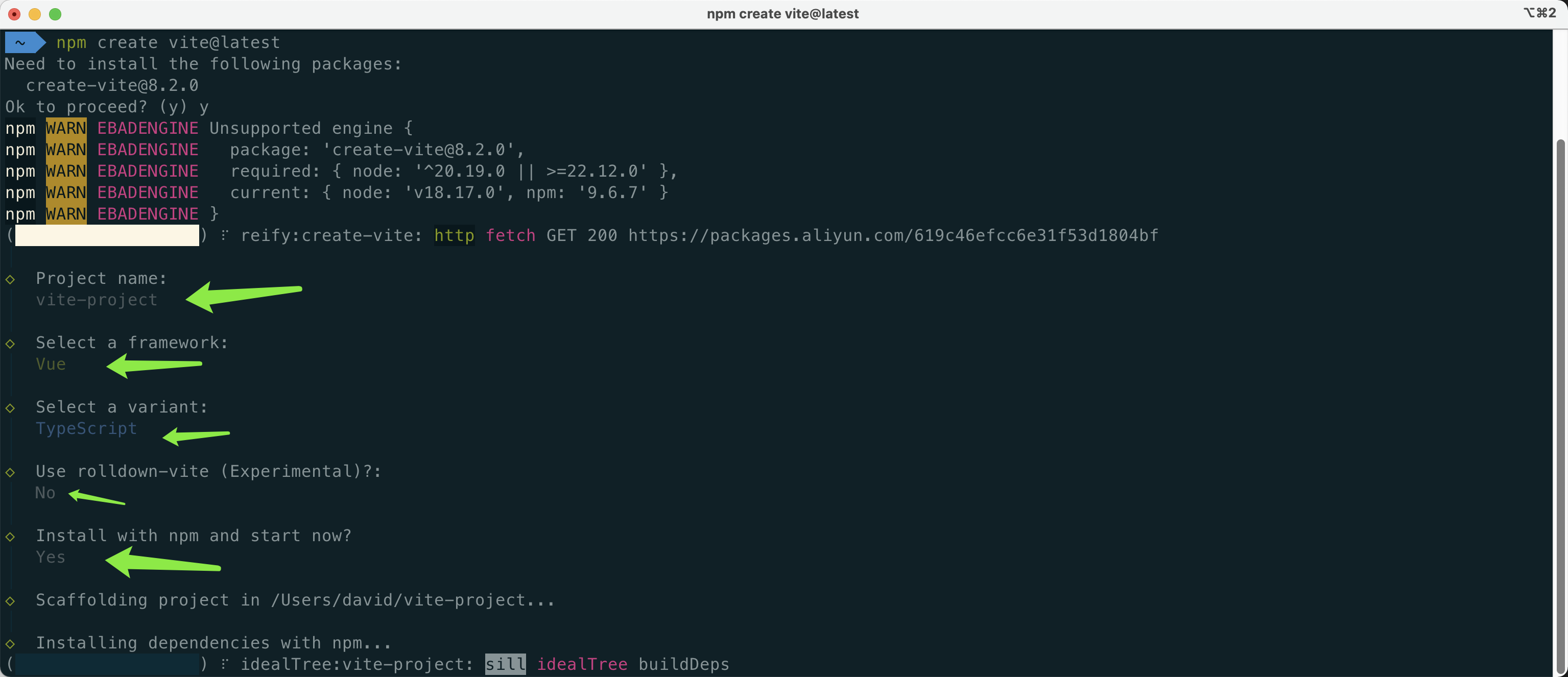This screenshot has height=677, width=1568.
Task: Click the vite-project project name value
Action: click(x=96, y=300)
